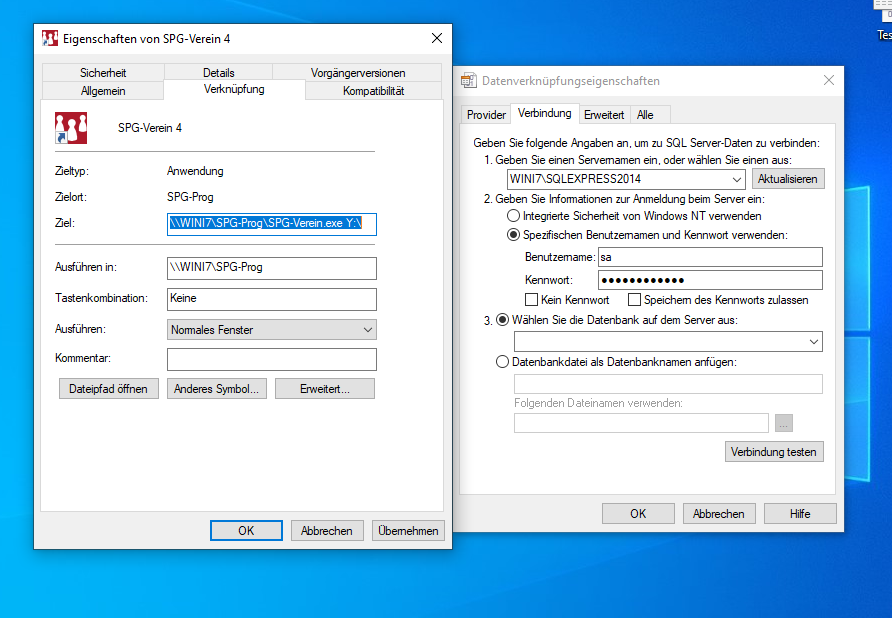This screenshot has width=892, height=618.
Task: Enable the Kein Kennwort checkbox
Action: click(532, 300)
